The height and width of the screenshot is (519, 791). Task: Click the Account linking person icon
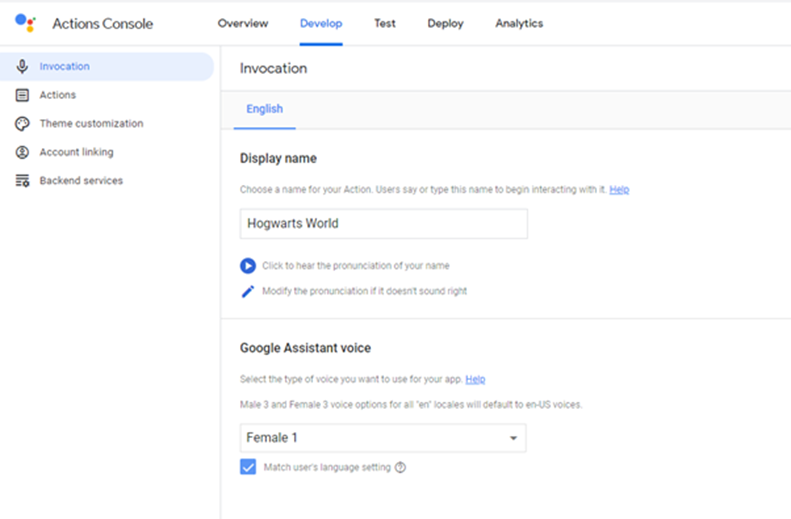tap(22, 152)
